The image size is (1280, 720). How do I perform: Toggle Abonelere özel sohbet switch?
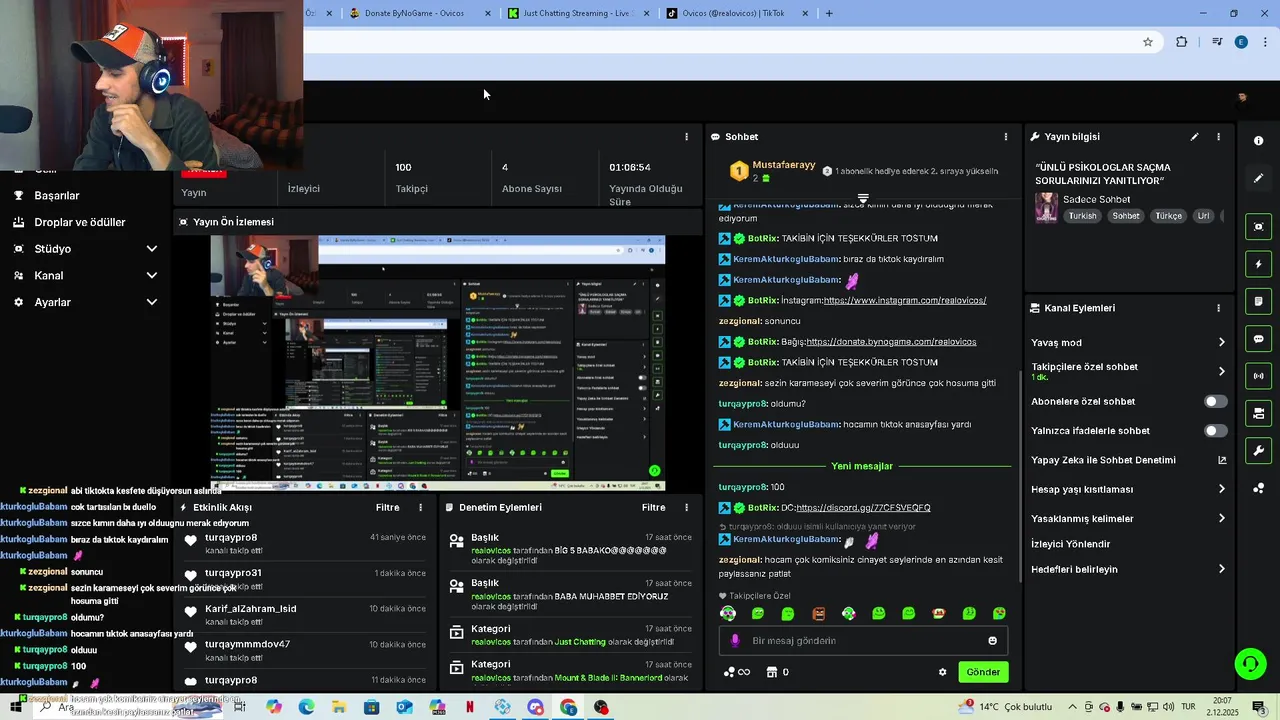coord(1215,402)
